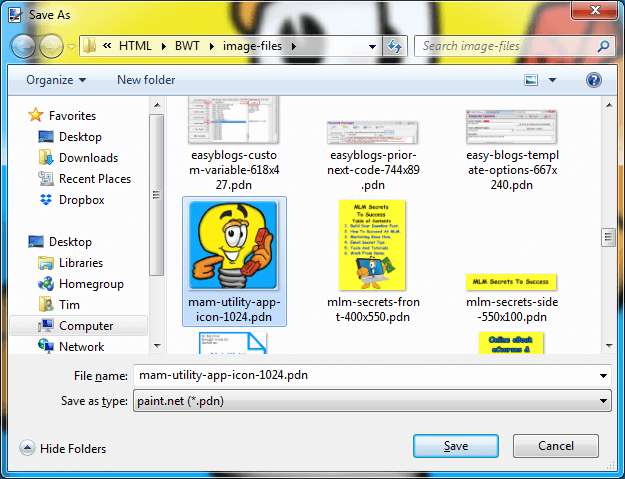Click the Libraries icon
The height and width of the screenshot is (479, 625).
pos(46,263)
